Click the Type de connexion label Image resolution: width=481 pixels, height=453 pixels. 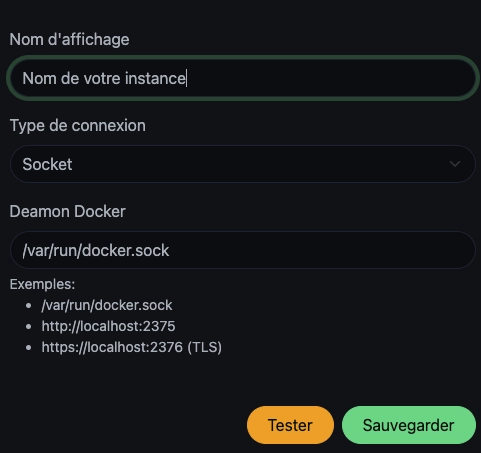click(x=78, y=126)
